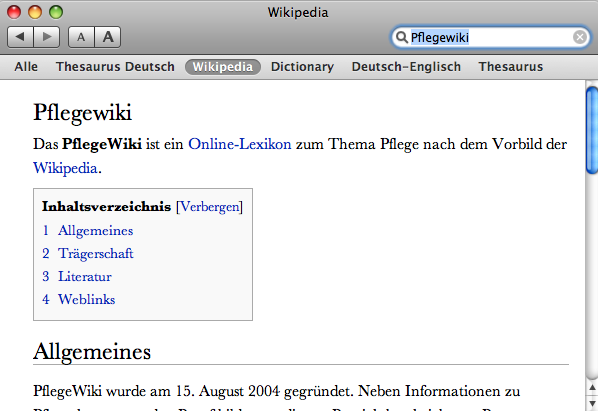Follow the Wikipedia link in the article
Image resolution: width=598 pixels, height=411 pixels.
(x=65, y=168)
